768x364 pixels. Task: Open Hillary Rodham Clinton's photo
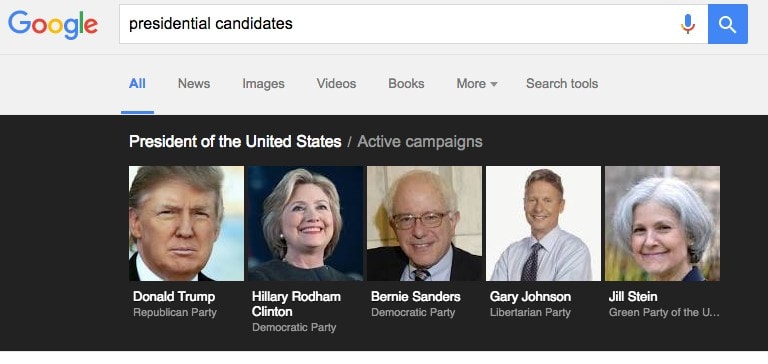(305, 223)
